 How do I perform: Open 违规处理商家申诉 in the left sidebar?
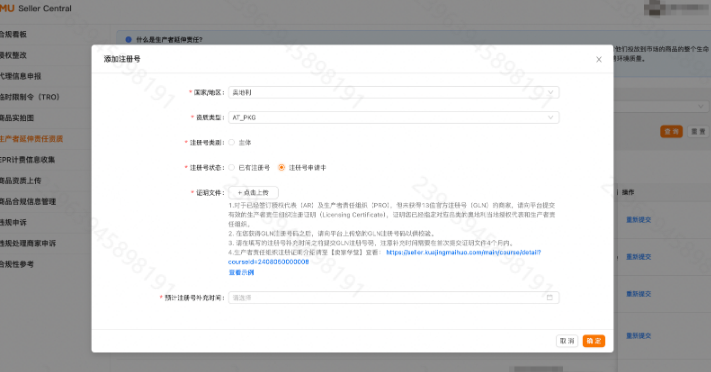point(28,243)
